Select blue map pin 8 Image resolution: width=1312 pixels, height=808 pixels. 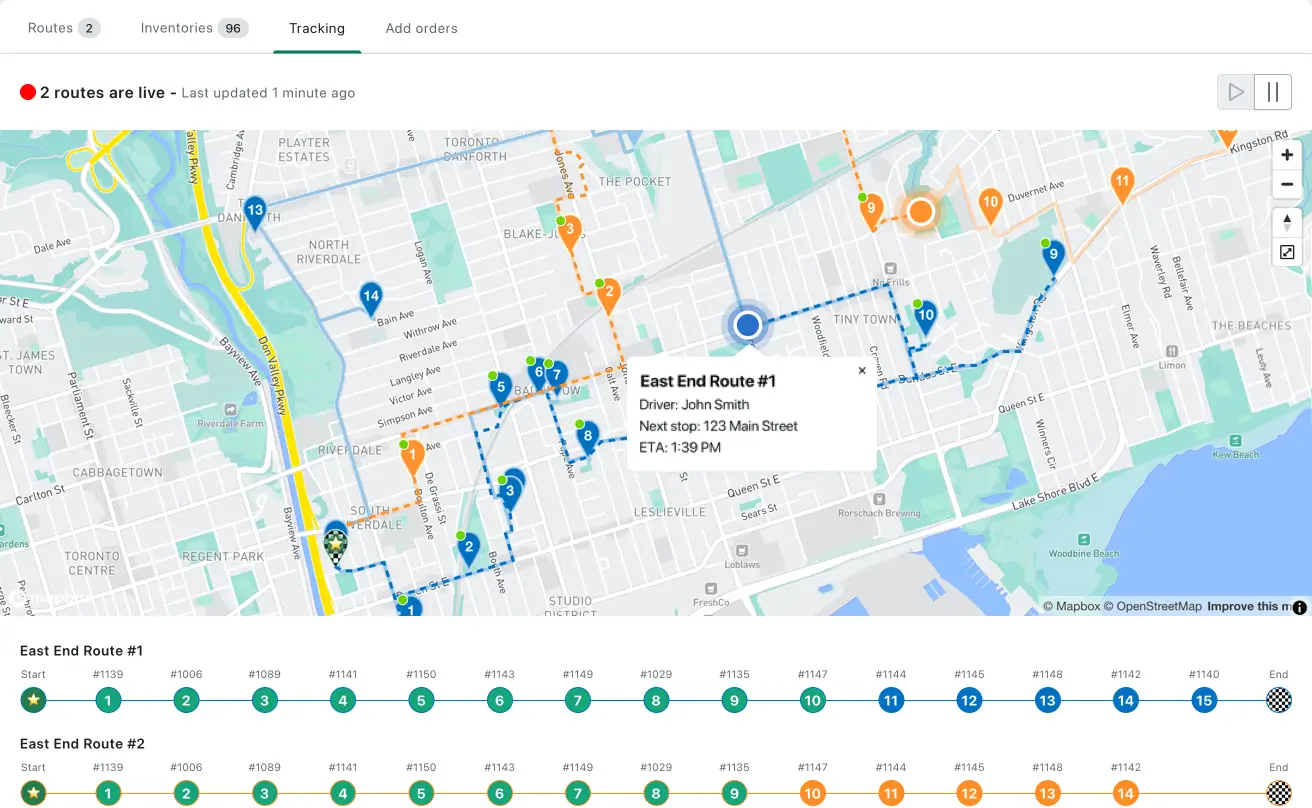[588, 437]
